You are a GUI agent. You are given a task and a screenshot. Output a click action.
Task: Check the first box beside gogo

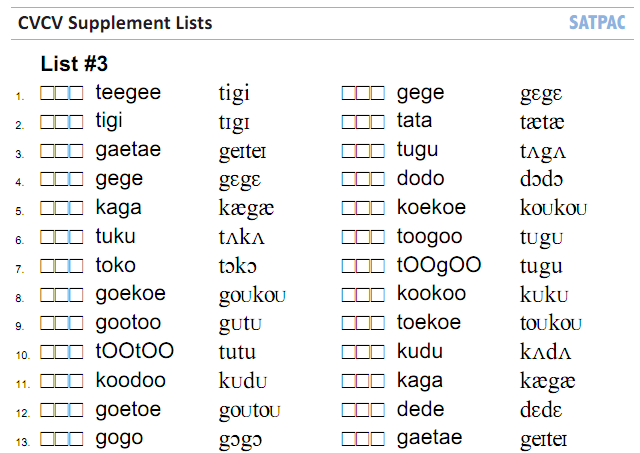click(47, 439)
